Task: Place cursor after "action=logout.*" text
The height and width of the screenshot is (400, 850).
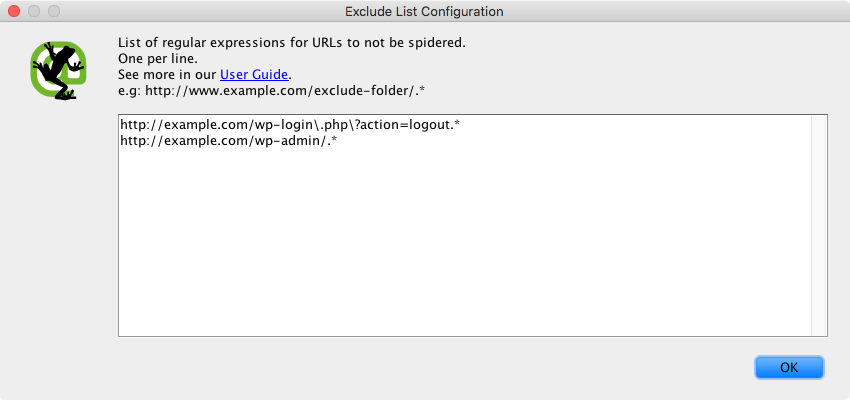Action: (x=462, y=125)
